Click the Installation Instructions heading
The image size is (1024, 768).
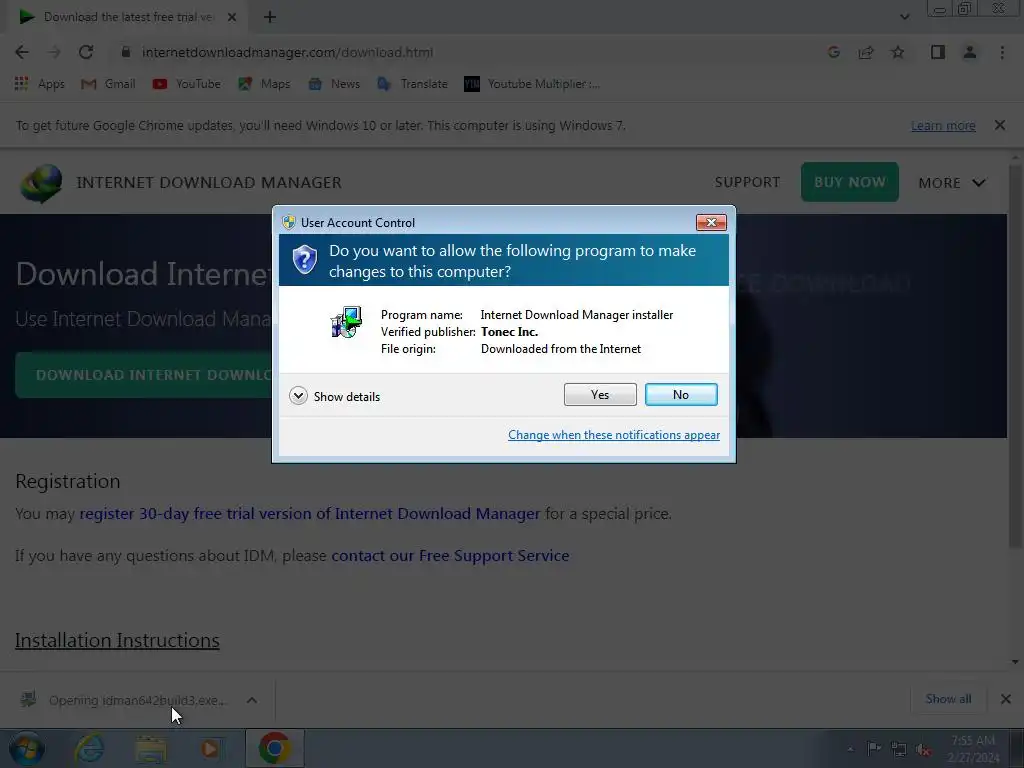117,641
